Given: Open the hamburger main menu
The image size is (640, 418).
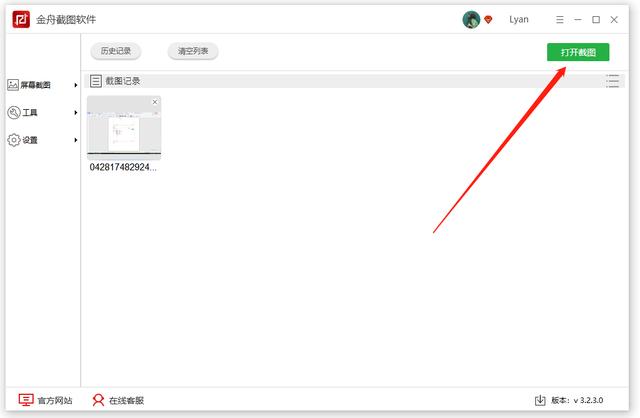Looking at the screenshot, I should (559, 19).
